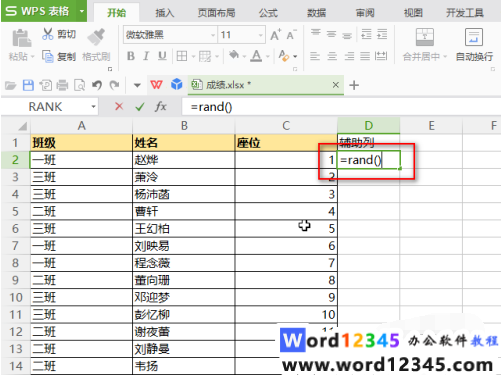Increase indent icon
Viewport: 503px width, 381px height.
[x=382, y=34]
